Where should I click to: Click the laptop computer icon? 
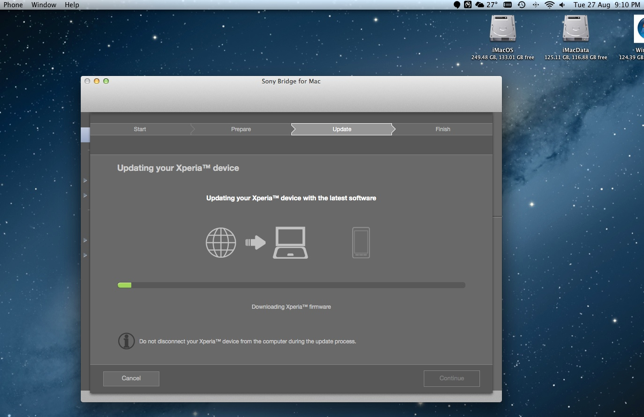point(290,243)
